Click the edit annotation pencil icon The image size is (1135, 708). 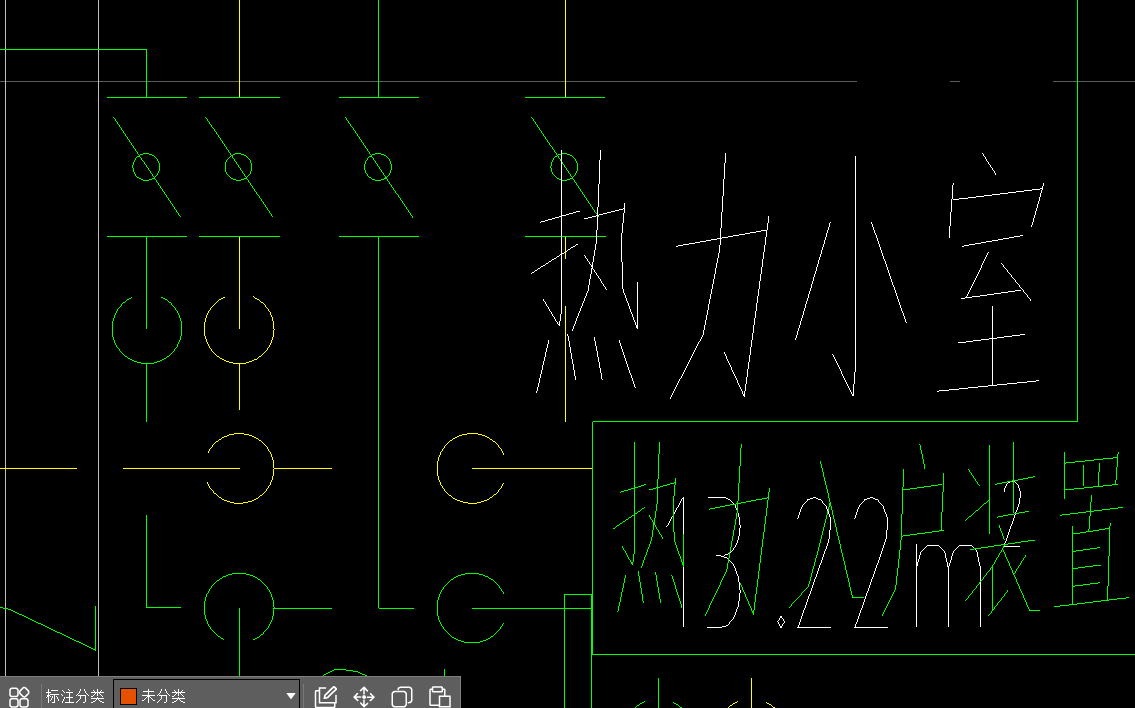pyautogui.click(x=326, y=696)
